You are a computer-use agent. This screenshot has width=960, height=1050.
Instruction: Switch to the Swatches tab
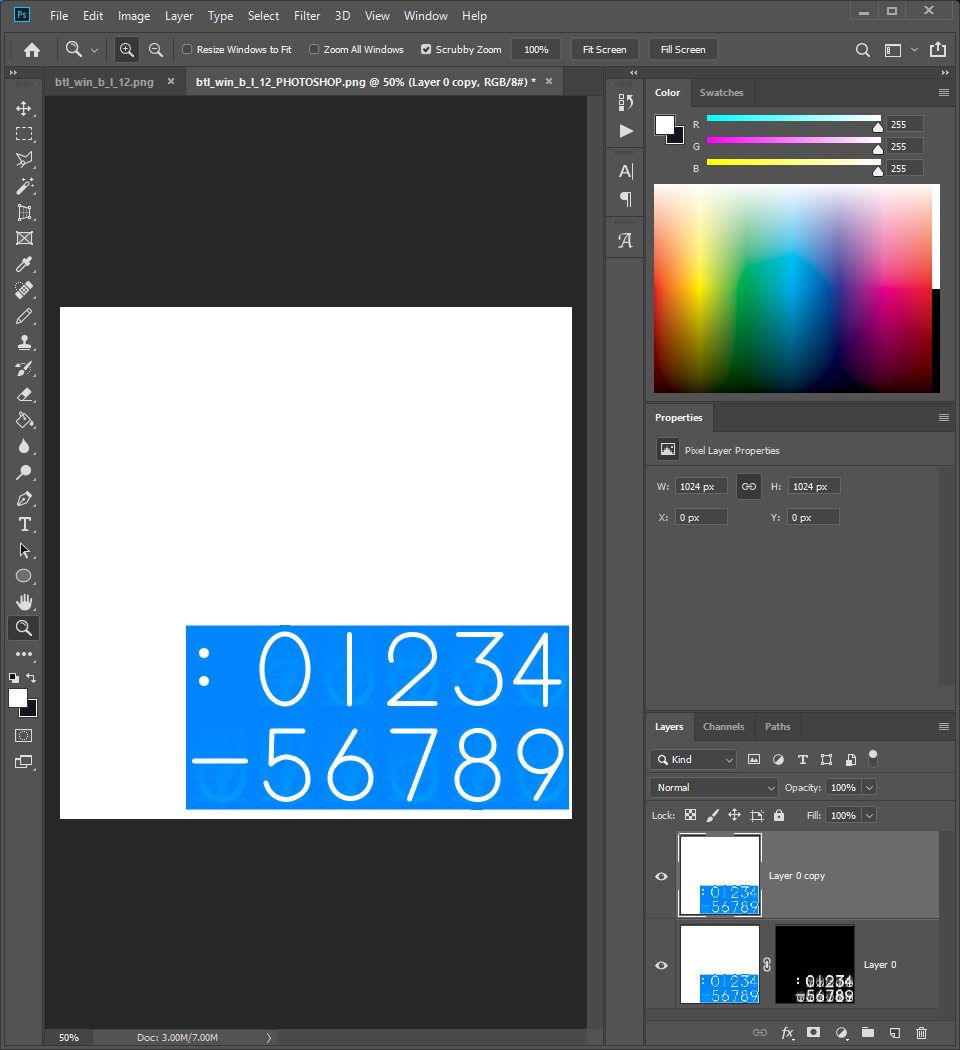721,92
